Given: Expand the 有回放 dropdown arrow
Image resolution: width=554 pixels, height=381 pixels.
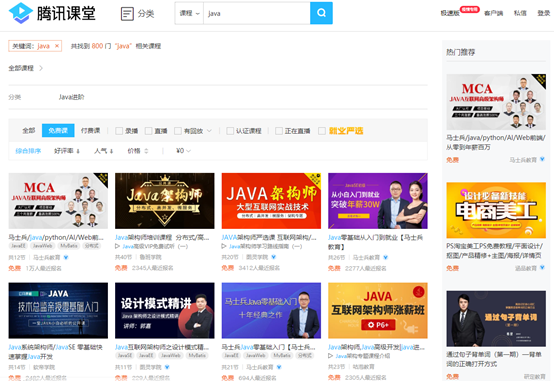Looking at the screenshot, I should click(209, 131).
